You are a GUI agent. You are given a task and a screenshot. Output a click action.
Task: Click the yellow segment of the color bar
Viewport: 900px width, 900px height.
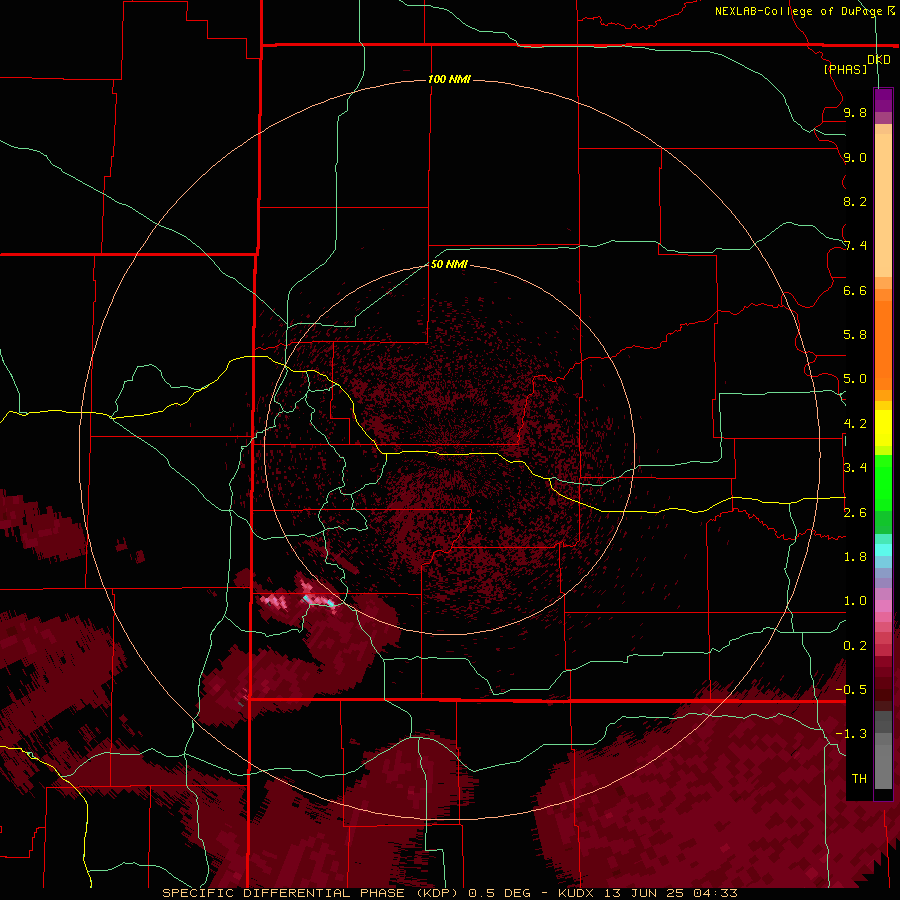[x=883, y=428]
